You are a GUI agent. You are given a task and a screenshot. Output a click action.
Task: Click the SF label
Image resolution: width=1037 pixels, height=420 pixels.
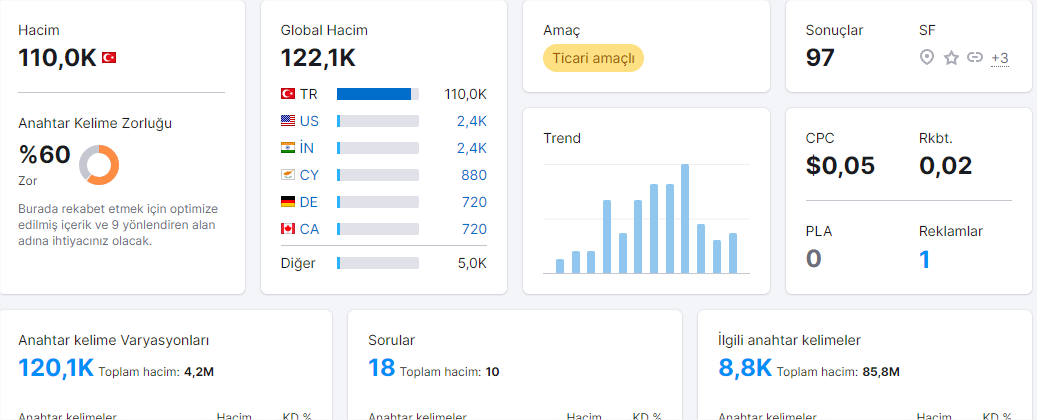pos(927,30)
